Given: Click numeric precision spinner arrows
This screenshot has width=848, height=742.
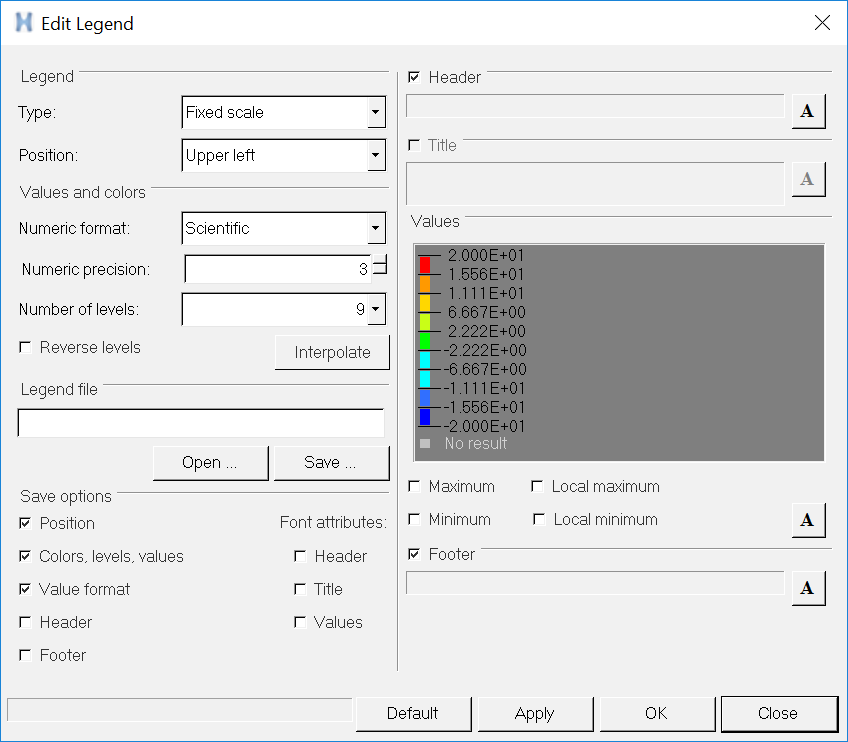Looking at the screenshot, I should (380, 267).
